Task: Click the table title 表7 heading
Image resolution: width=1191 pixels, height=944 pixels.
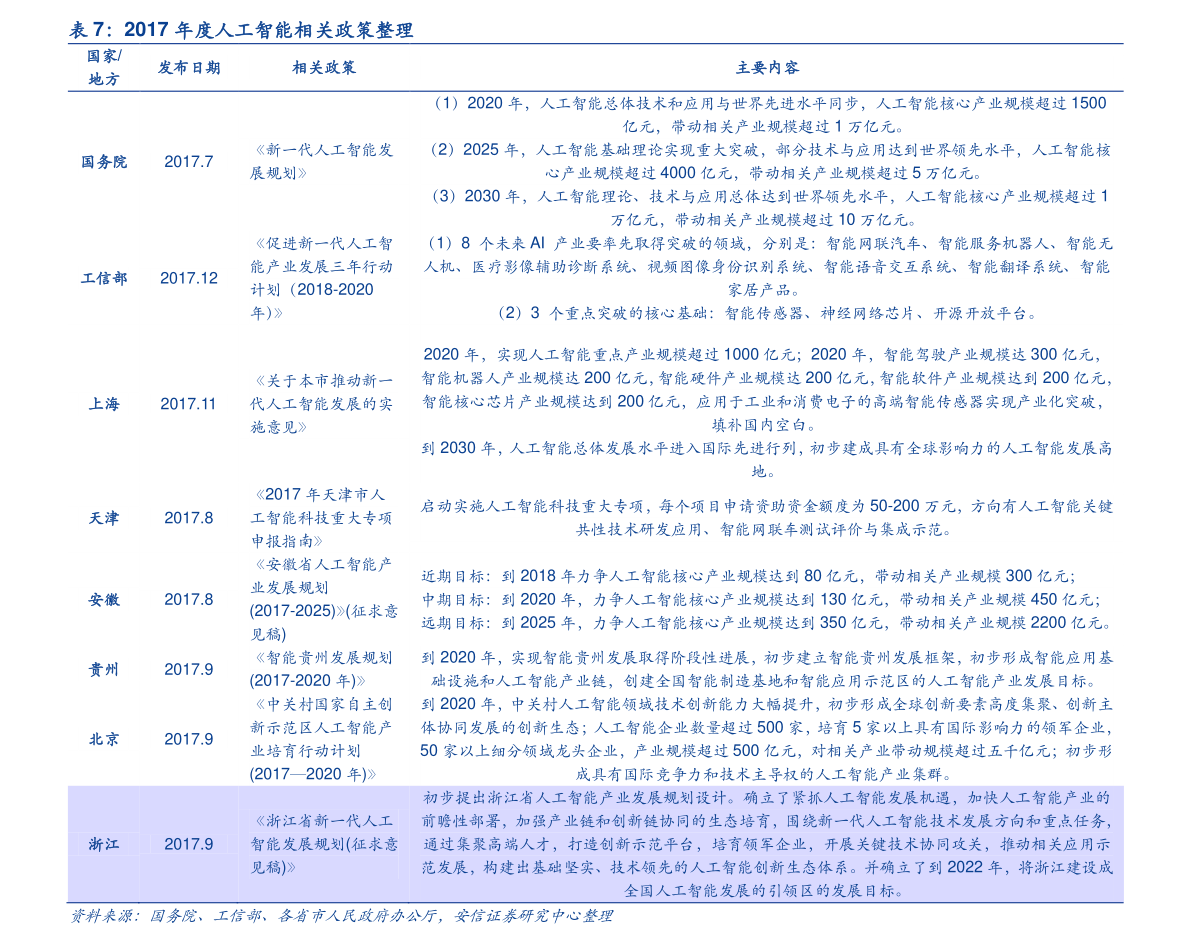Action: coord(241,30)
